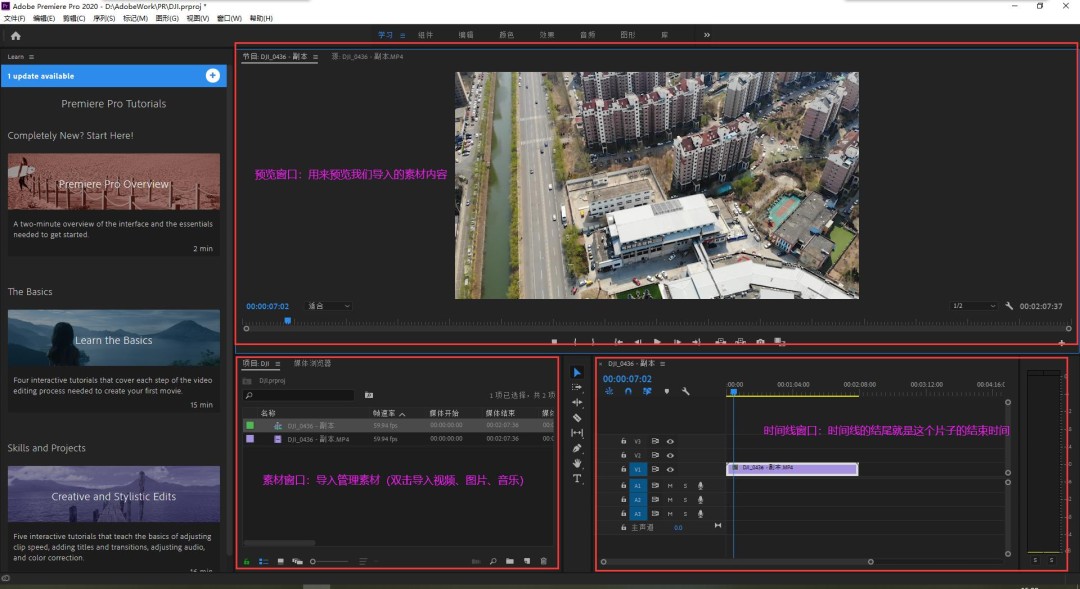Click the Export Frame camera icon
The width and height of the screenshot is (1080, 589).
pos(760,341)
